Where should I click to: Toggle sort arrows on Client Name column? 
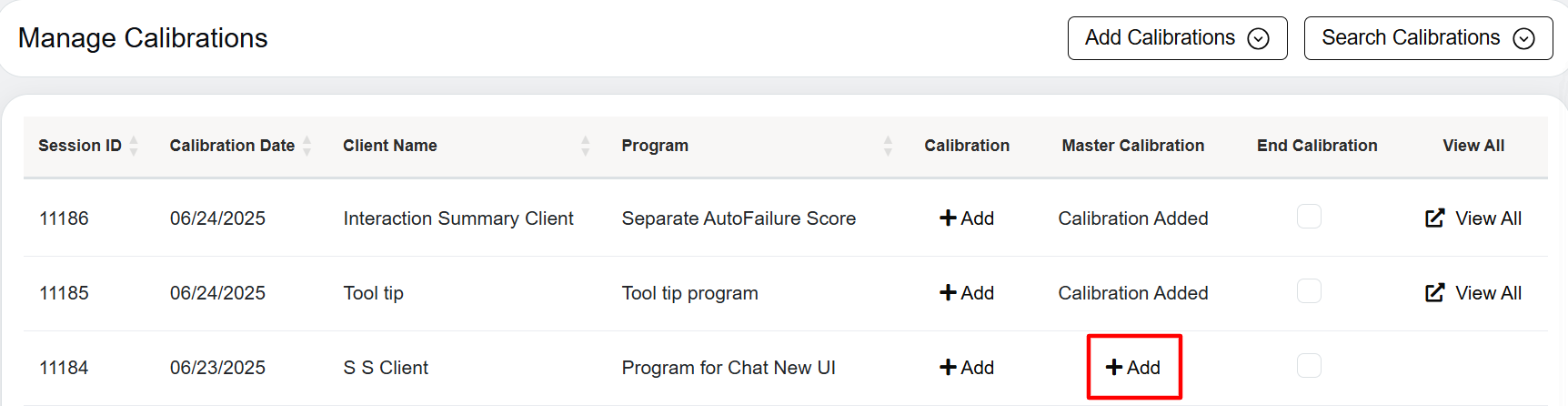point(586,146)
